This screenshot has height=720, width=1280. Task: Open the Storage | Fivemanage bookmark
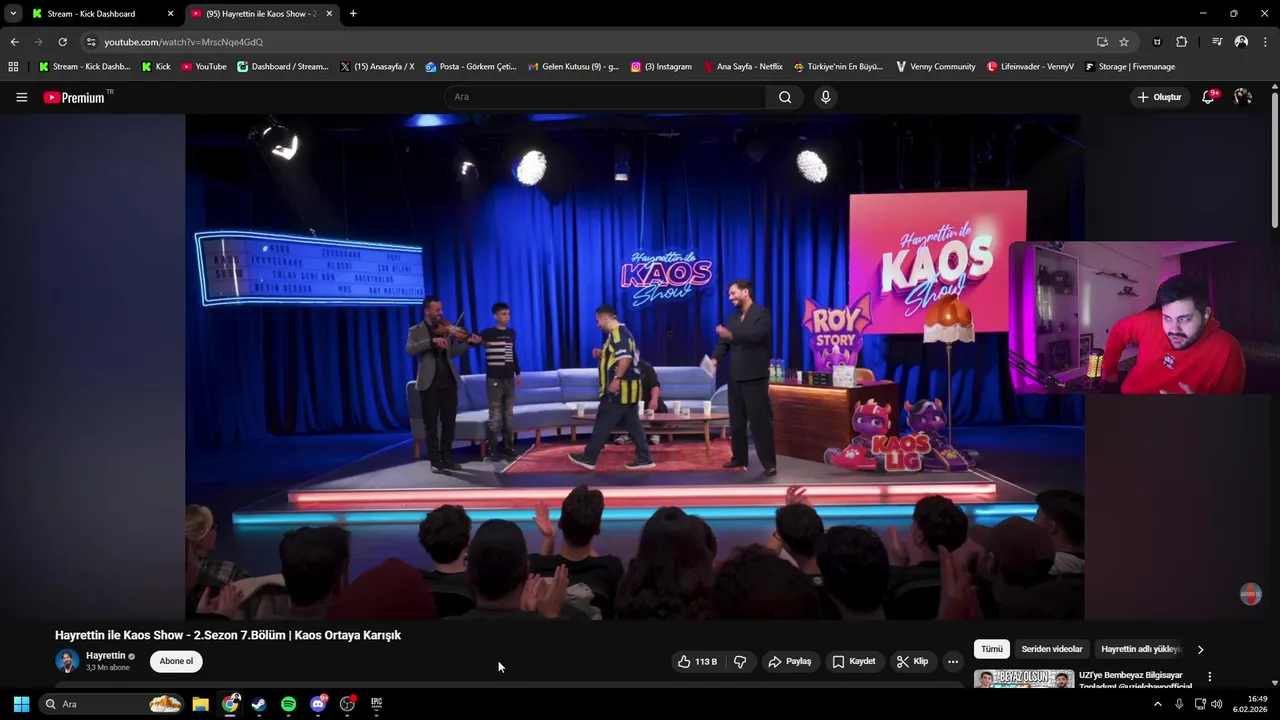click(x=1130, y=67)
